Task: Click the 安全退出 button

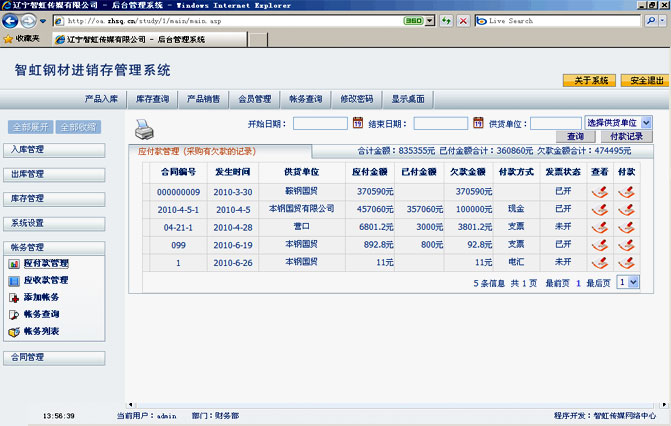Action: [x=642, y=80]
